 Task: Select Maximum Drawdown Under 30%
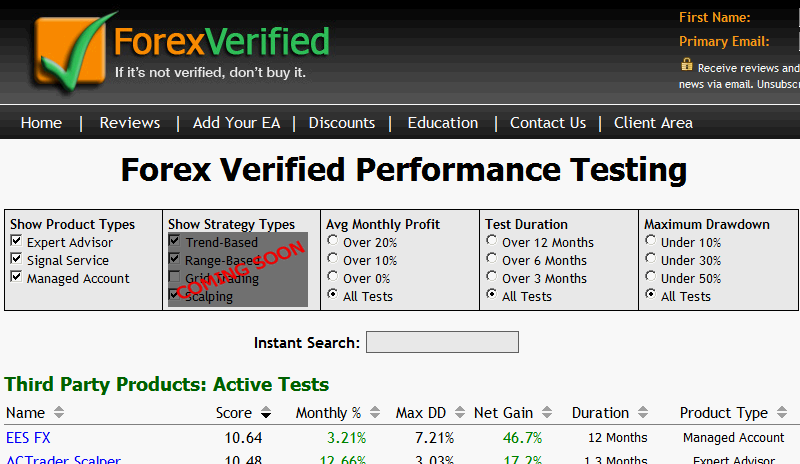tap(651, 258)
